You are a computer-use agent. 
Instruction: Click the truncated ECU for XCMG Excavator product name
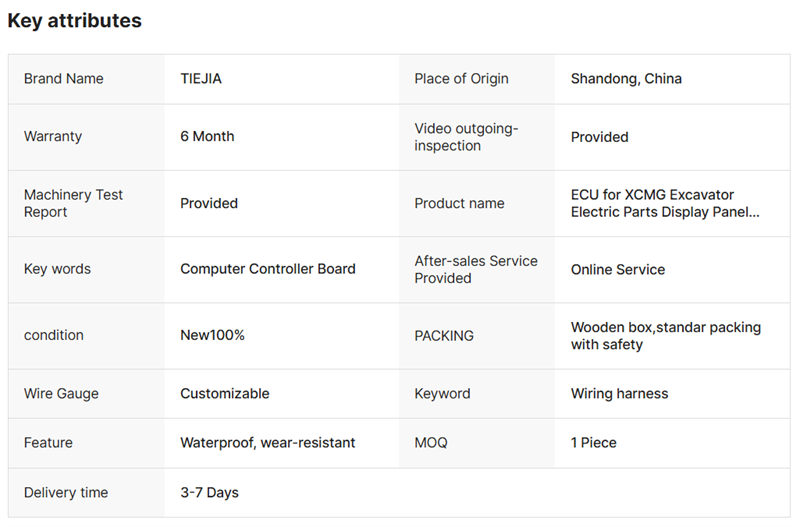[x=665, y=203]
